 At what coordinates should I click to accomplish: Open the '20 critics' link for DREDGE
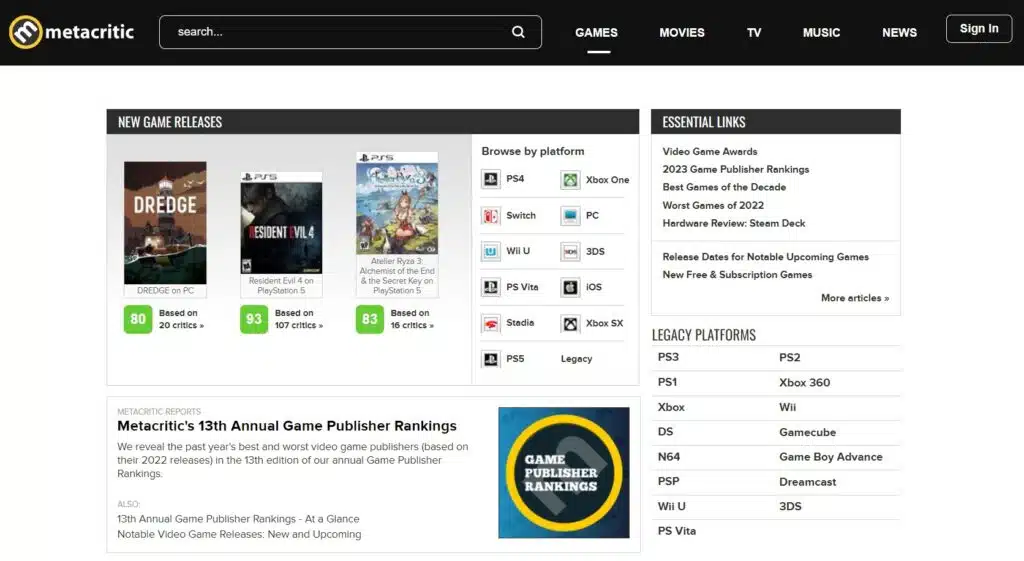pos(181,325)
